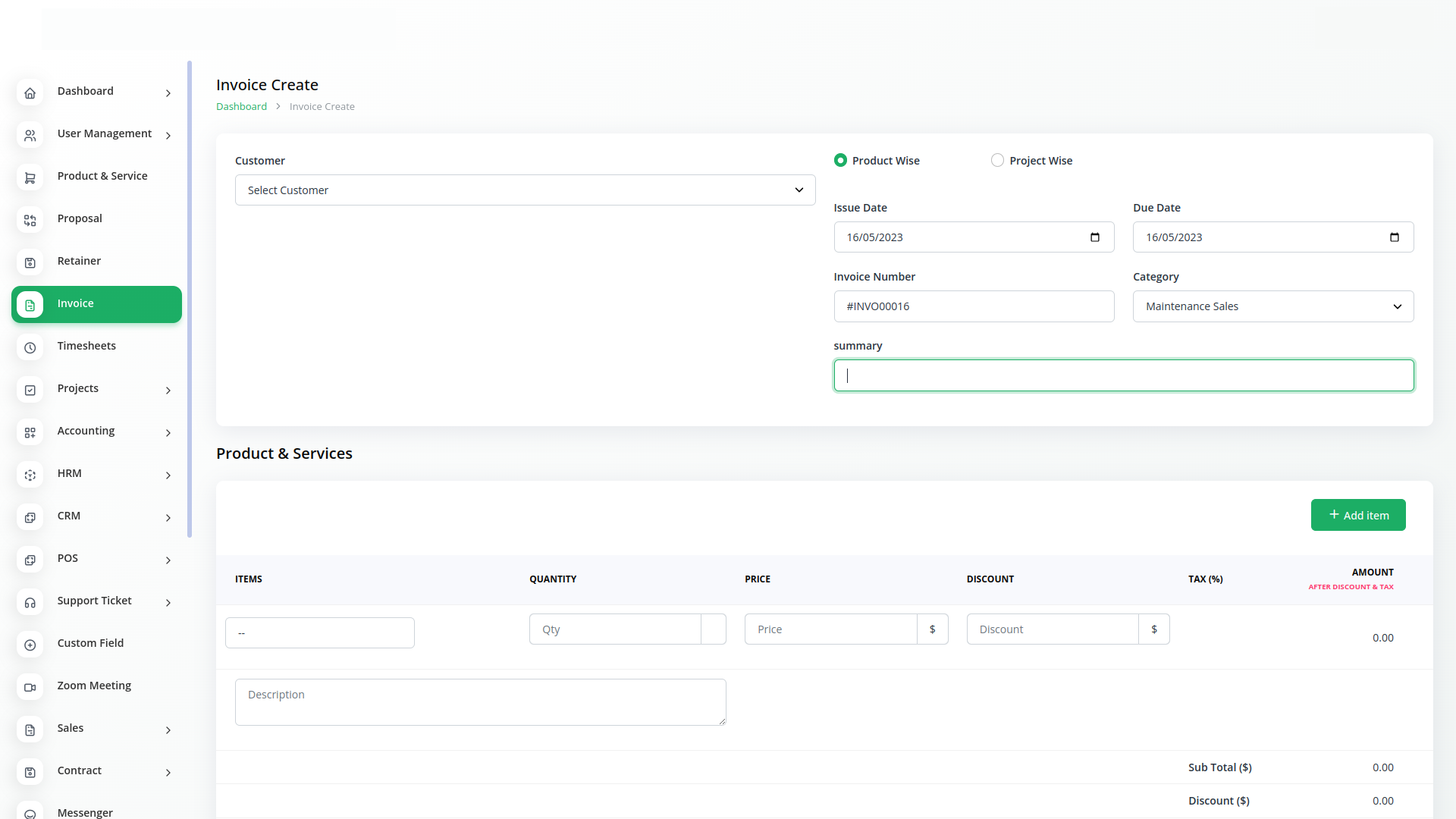Click the Zoom Meeting camera icon

(x=30, y=687)
